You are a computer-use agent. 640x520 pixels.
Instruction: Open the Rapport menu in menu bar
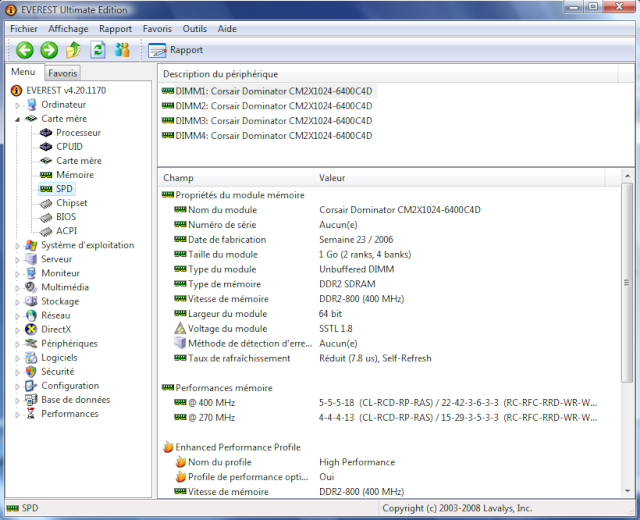[116, 29]
